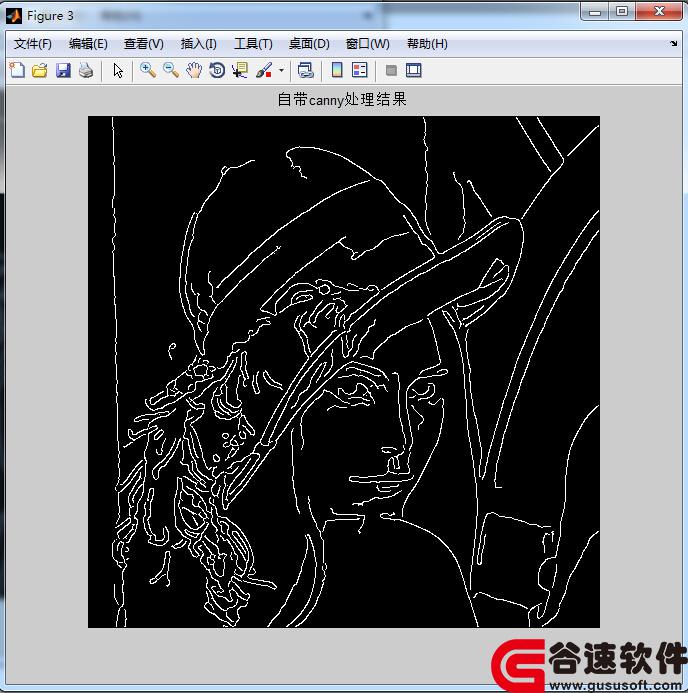688x693 pixels.
Task: Close the Figure 3 window
Action: [x=659, y=11]
